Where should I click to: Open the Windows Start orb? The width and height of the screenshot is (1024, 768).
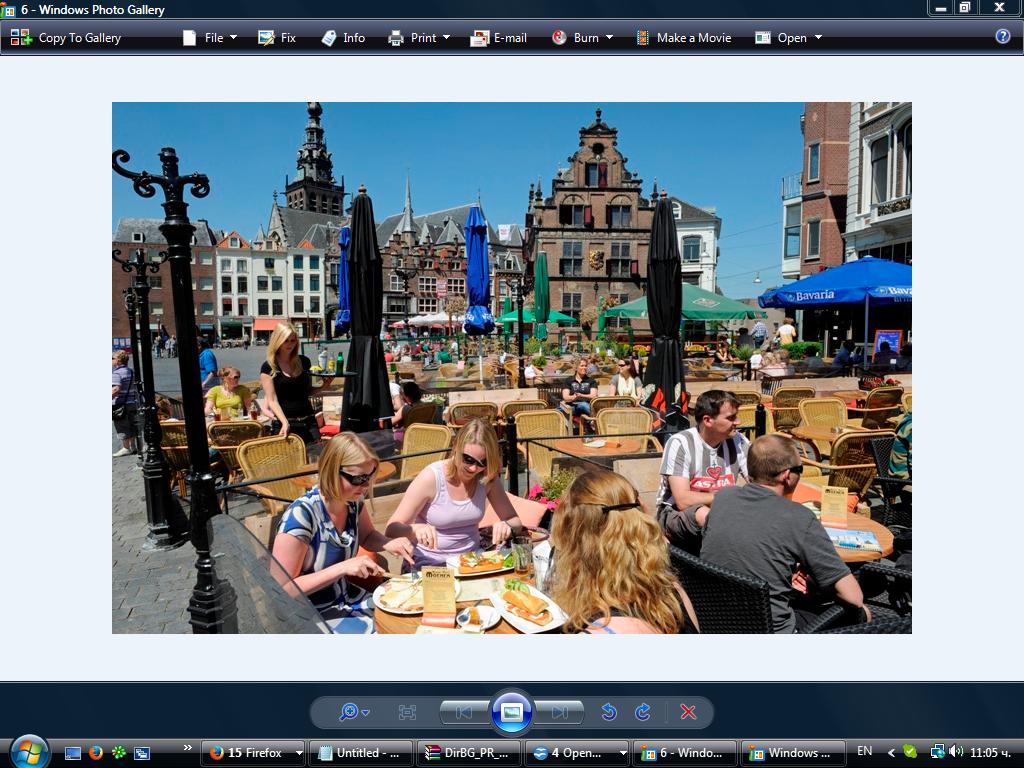coord(29,752)
